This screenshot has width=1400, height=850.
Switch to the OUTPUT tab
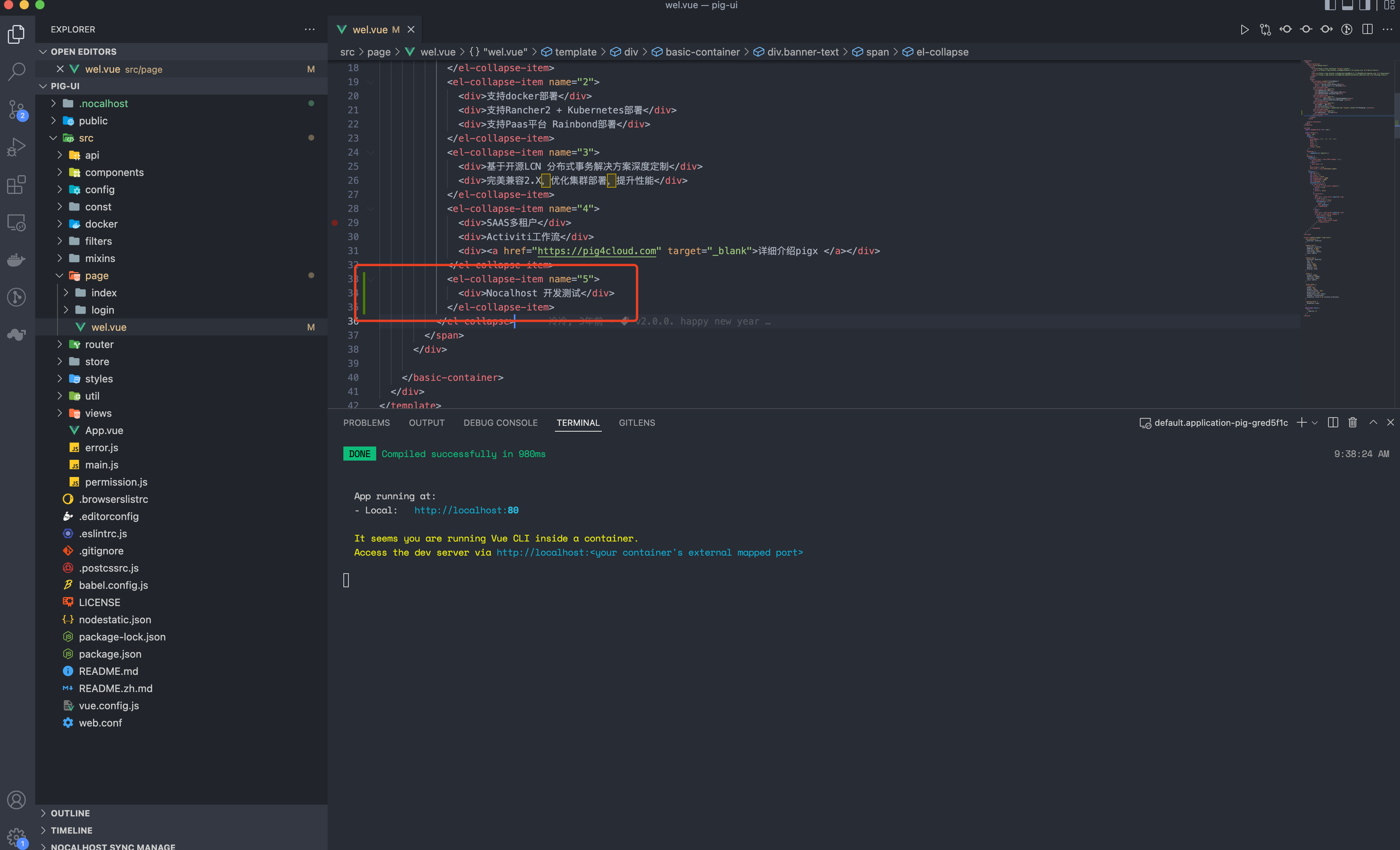[x=427, y=423]
